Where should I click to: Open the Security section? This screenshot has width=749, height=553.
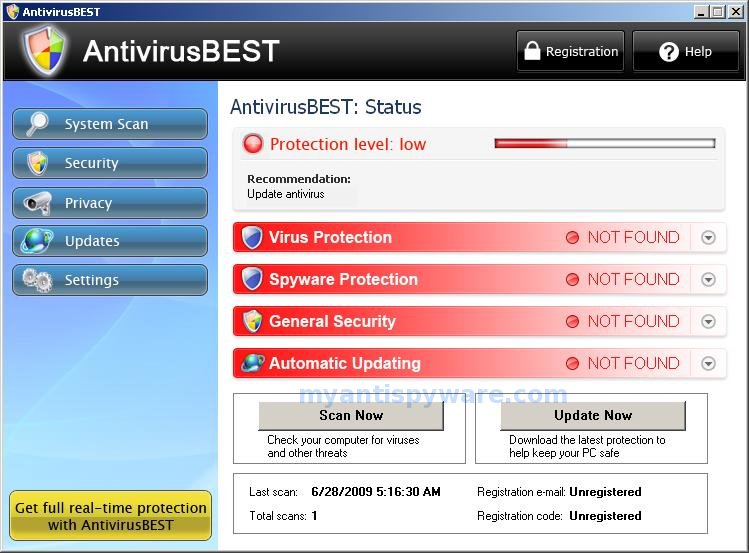pos(110,163)
